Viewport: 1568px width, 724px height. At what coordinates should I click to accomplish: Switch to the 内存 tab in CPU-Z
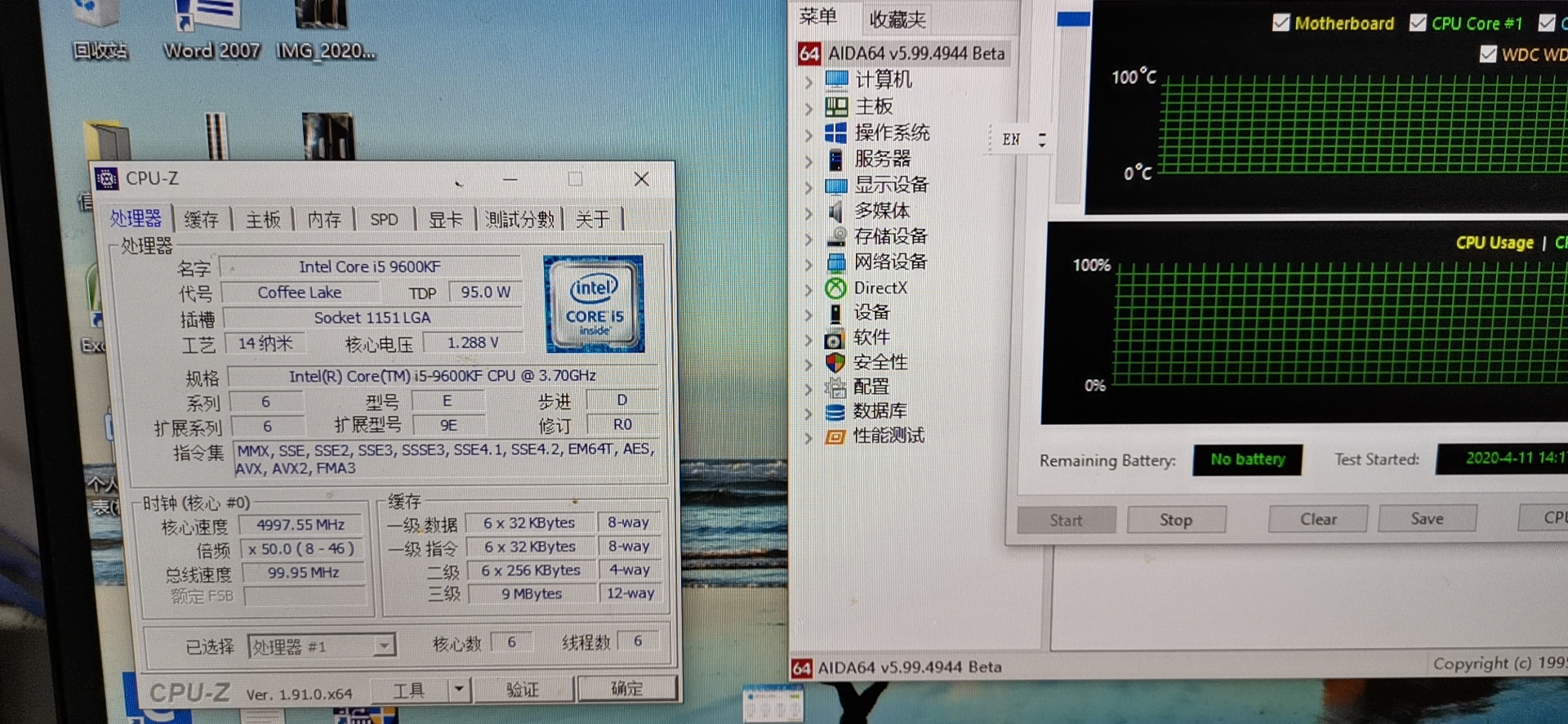pyautogui.click(x=324, y=219)
